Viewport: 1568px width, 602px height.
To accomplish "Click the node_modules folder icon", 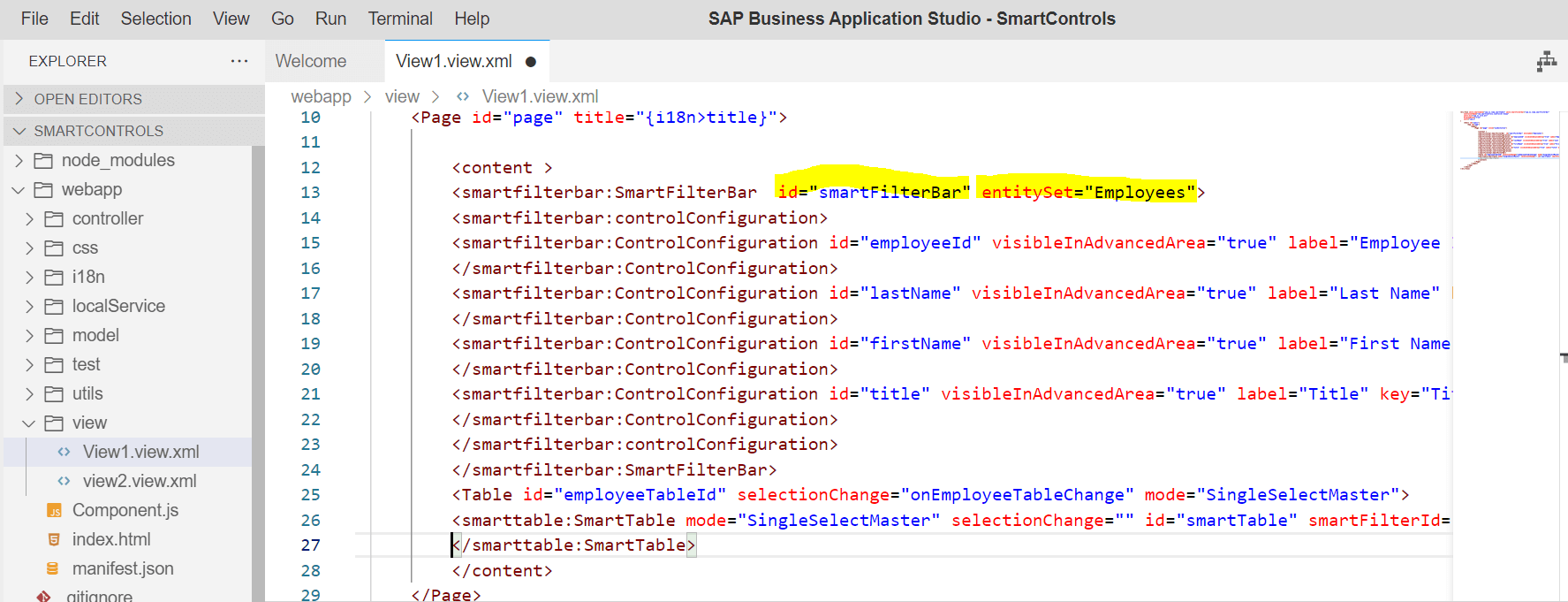I will [x=43, y=161].
